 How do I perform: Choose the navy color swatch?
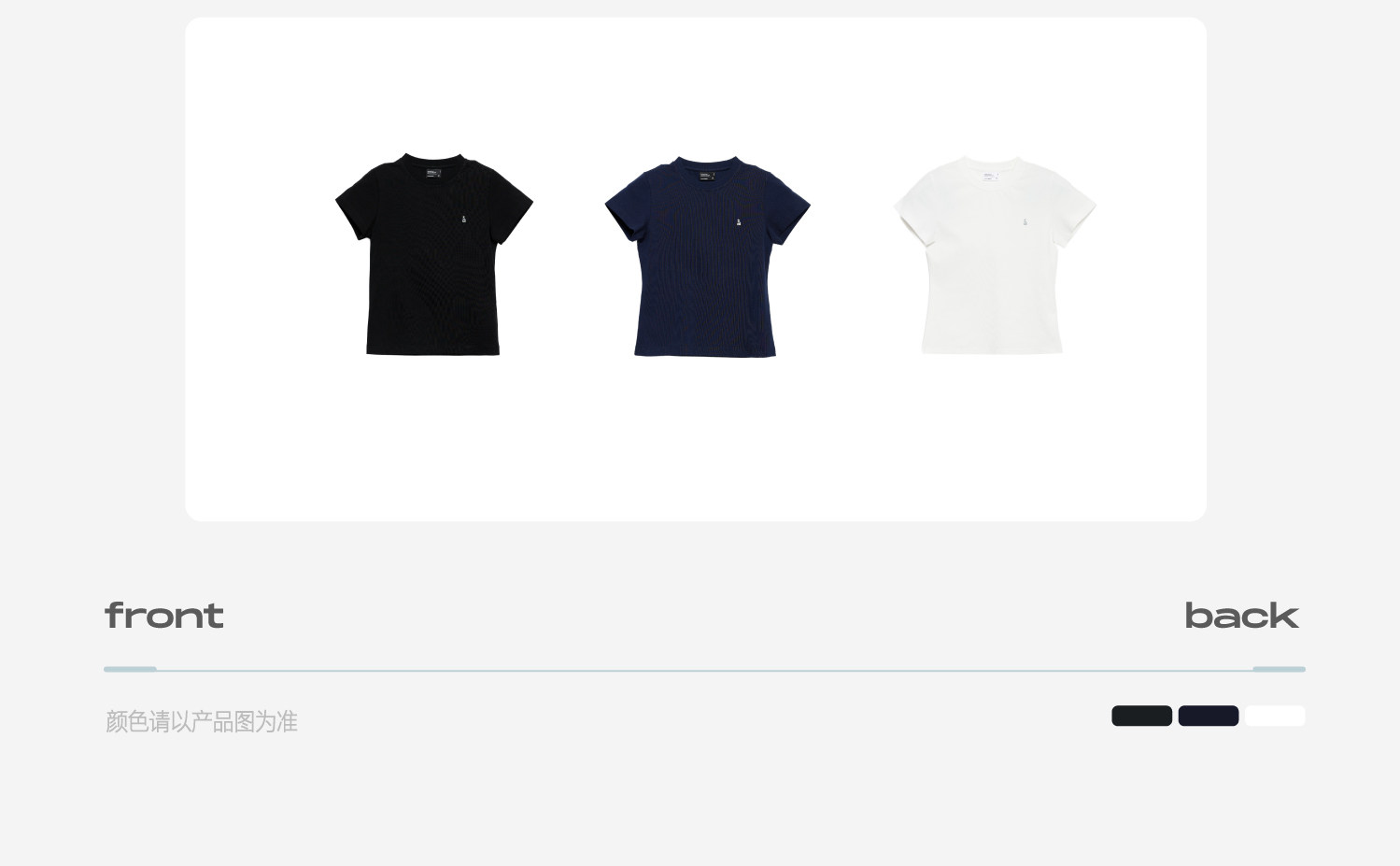[1209, 716]
